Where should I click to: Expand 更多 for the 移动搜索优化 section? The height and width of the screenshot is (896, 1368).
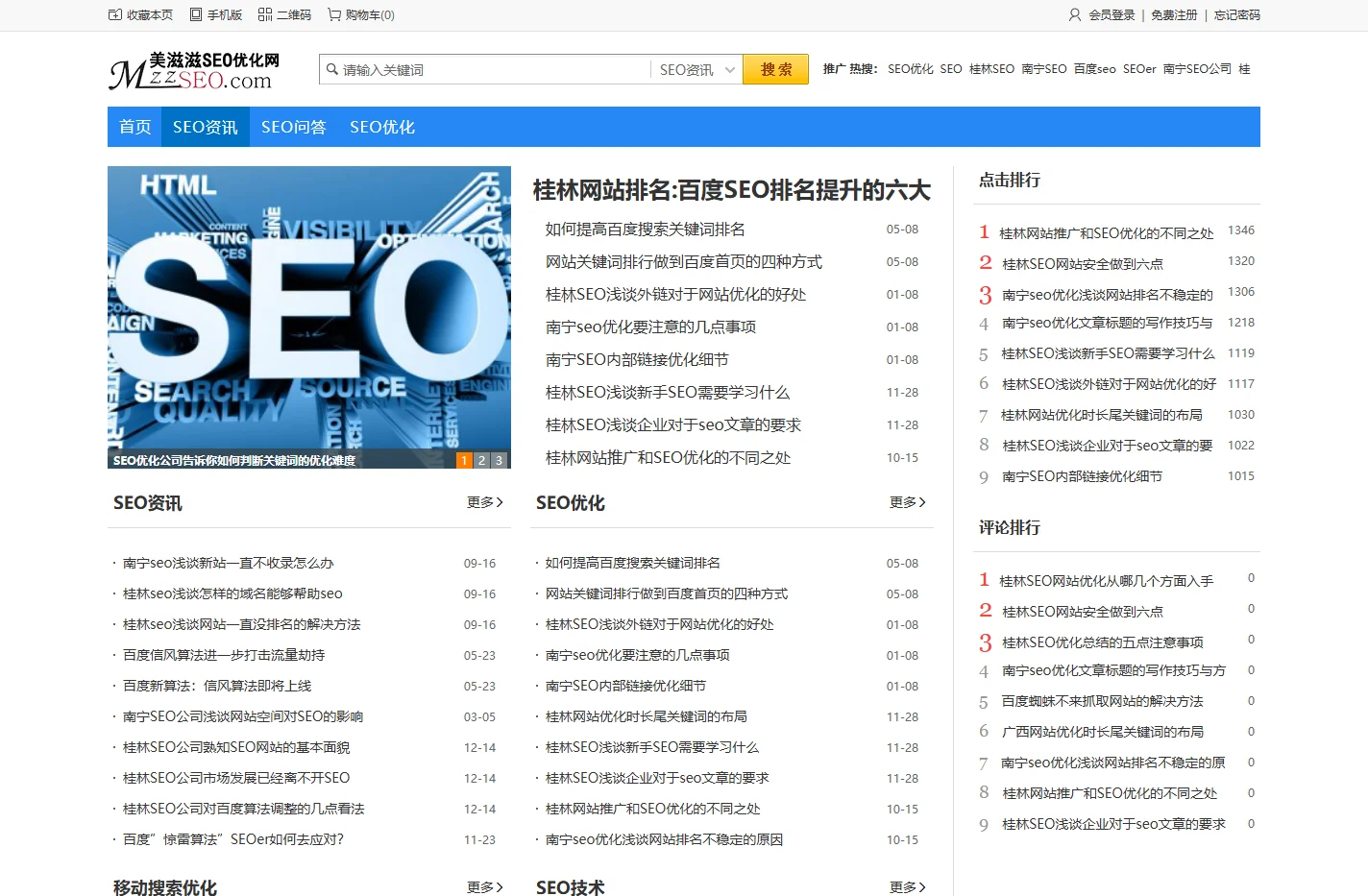click(485, 887)
